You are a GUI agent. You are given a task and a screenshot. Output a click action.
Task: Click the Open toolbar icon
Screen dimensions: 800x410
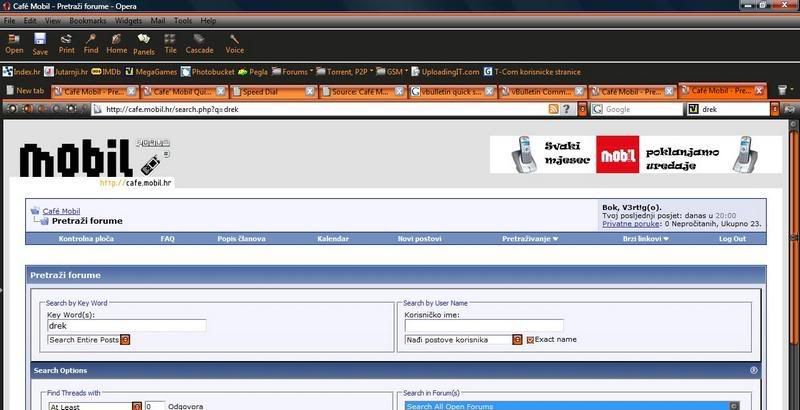[x=14, y=44]
